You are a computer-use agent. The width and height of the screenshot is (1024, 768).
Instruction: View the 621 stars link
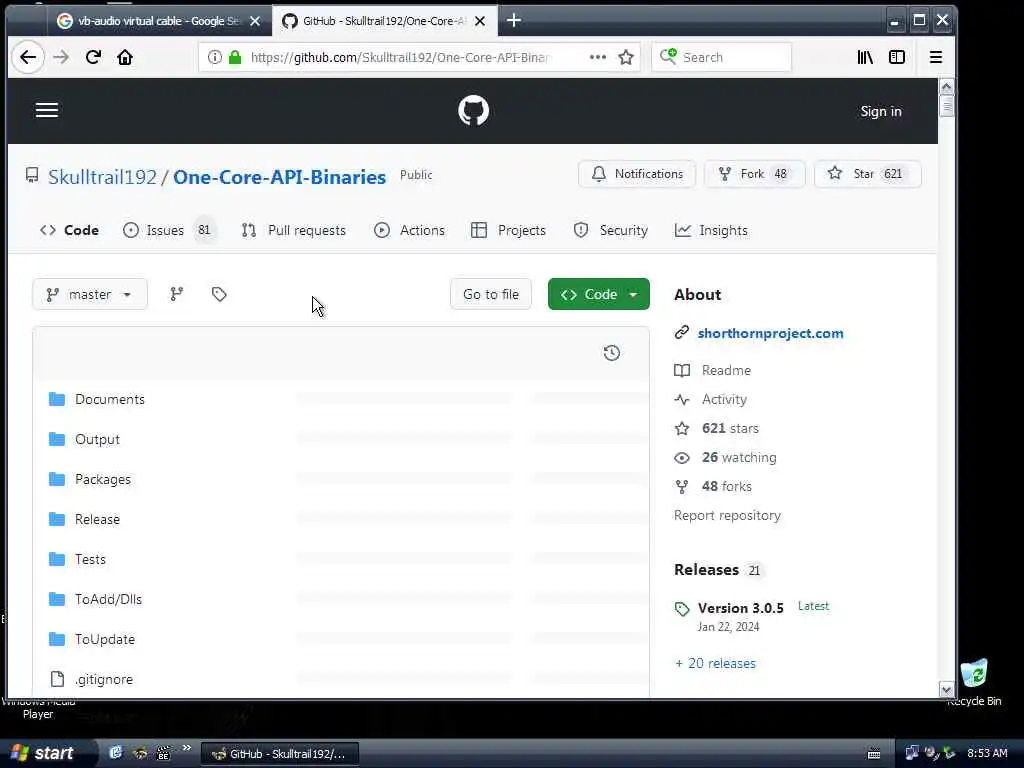(730, 428)
